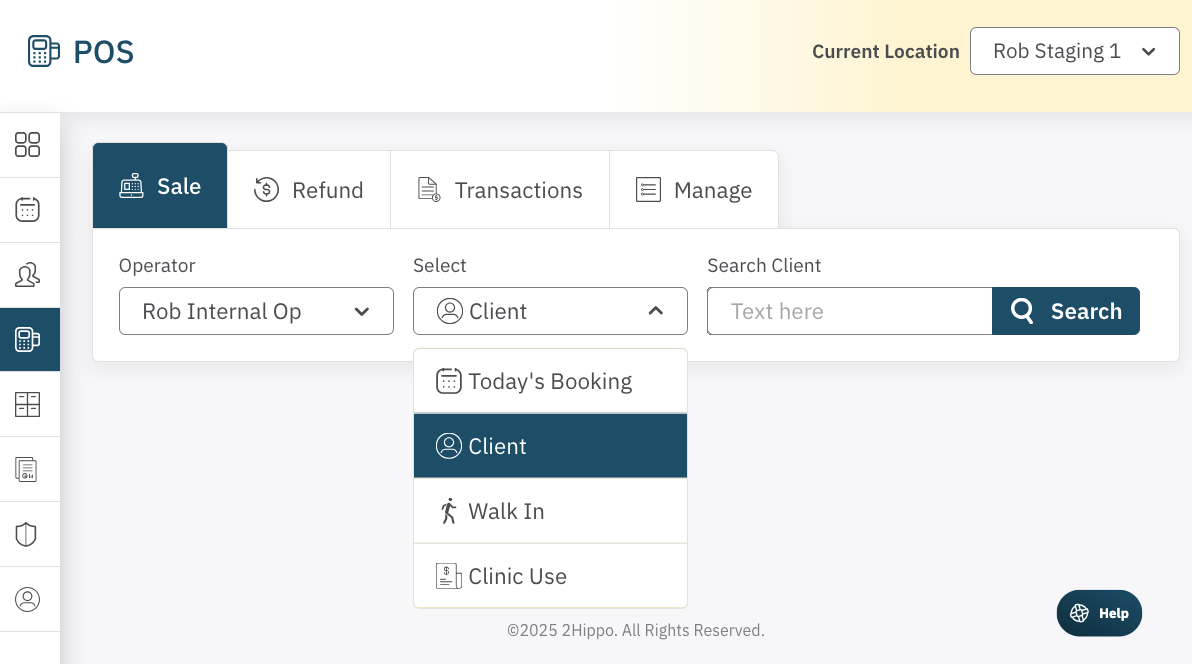Switch to the Transactions tab
The width and height of the screenshot is (1192, 664).
[499, 190]
